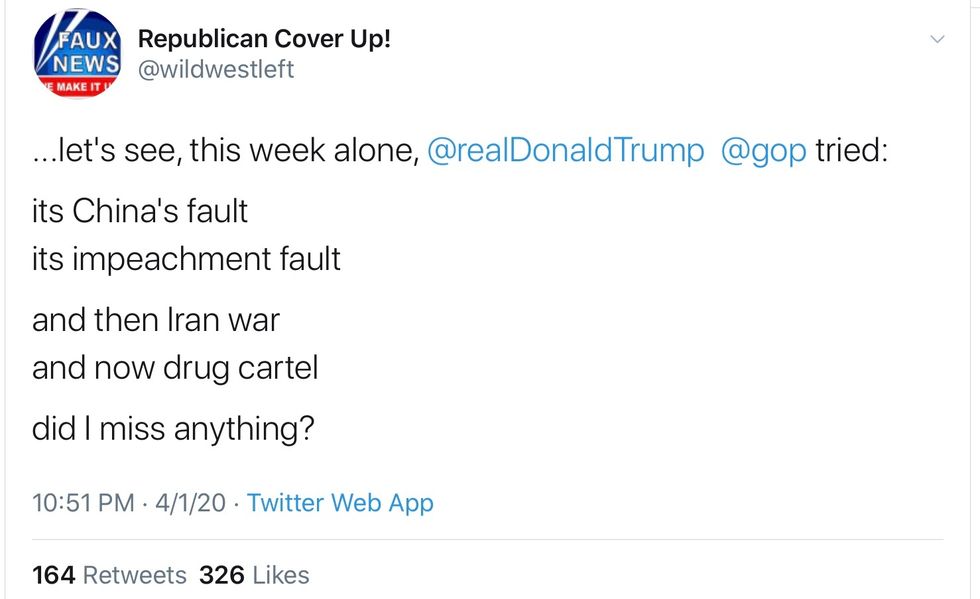Click the opening "let's see, this week alone" text
This screenshot has width=980, height=599.
225,152
